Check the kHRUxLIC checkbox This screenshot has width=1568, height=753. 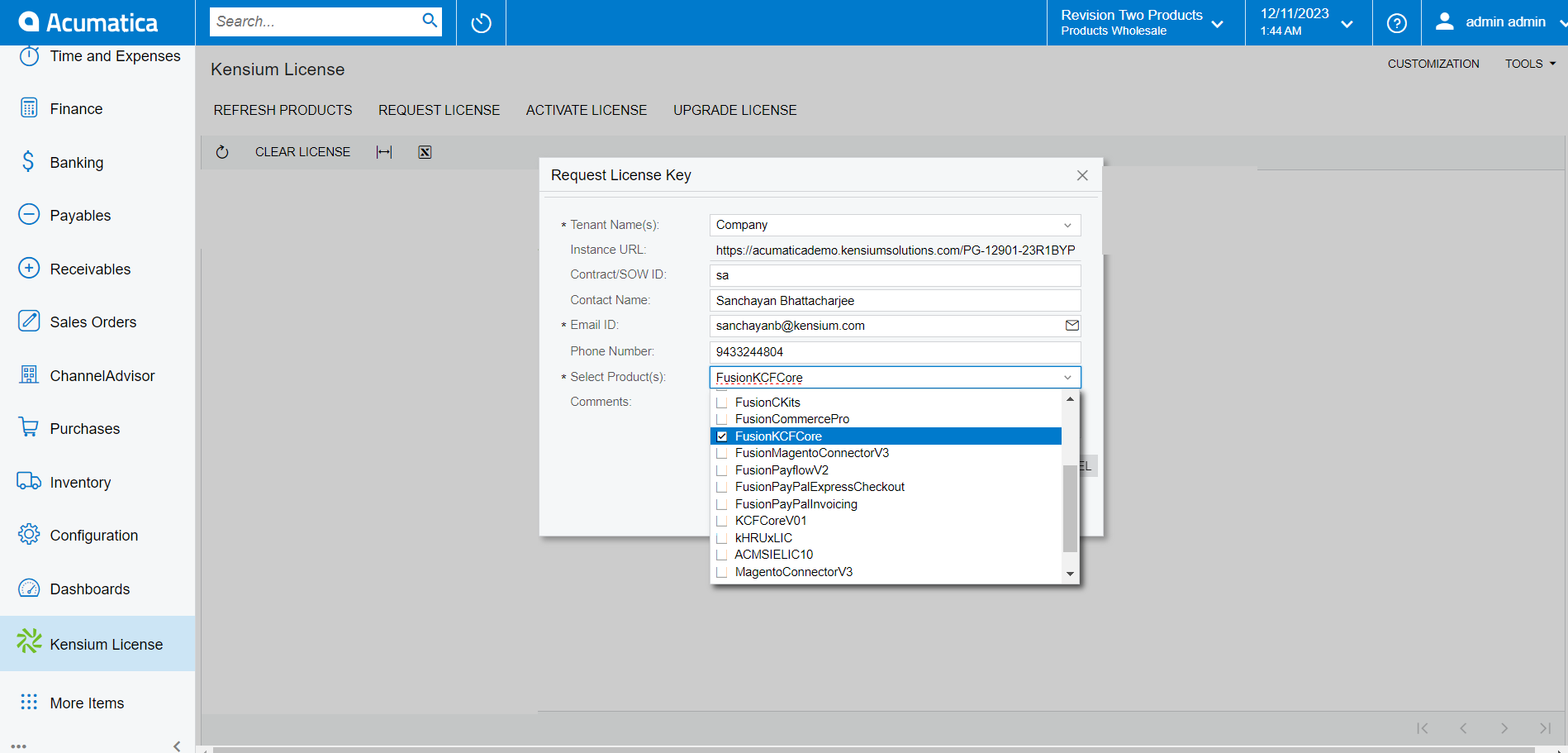[x=722, y=538]
